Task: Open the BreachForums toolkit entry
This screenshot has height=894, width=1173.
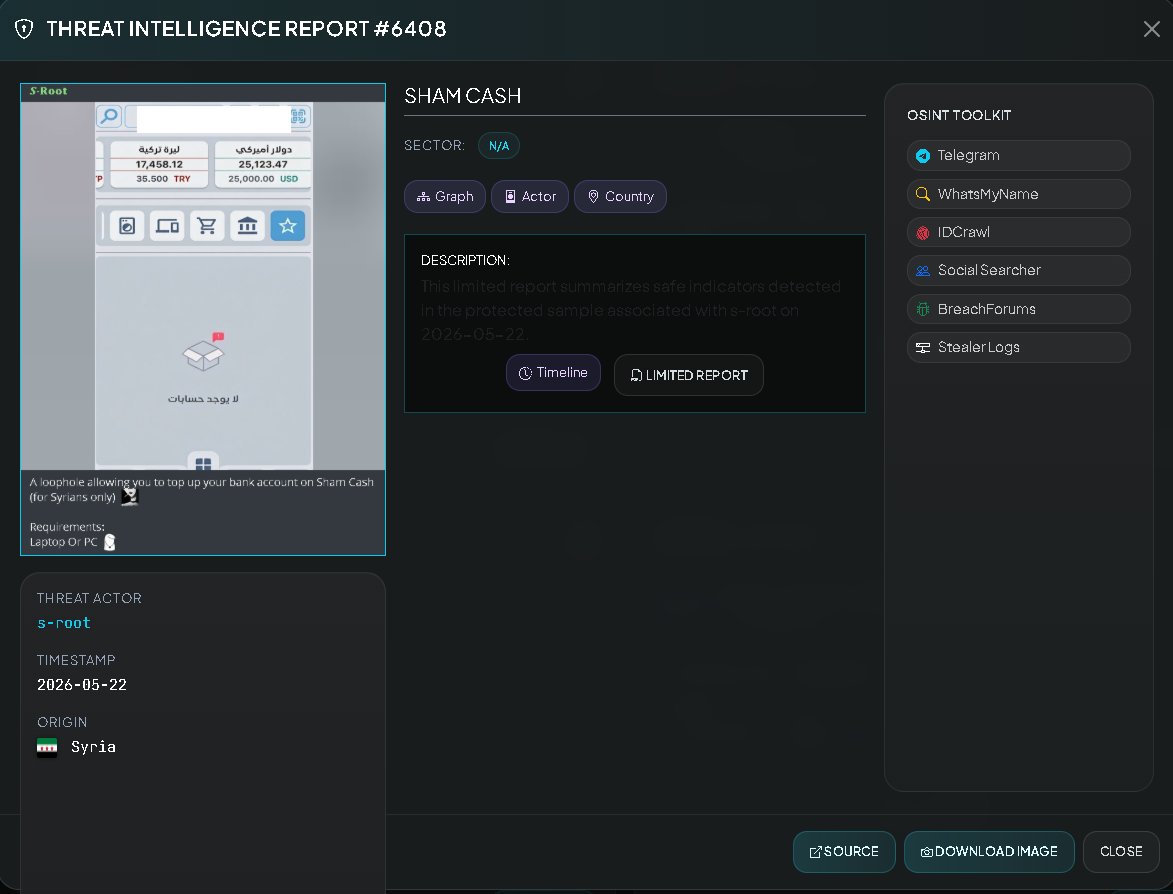Action: click(1018, 309)
